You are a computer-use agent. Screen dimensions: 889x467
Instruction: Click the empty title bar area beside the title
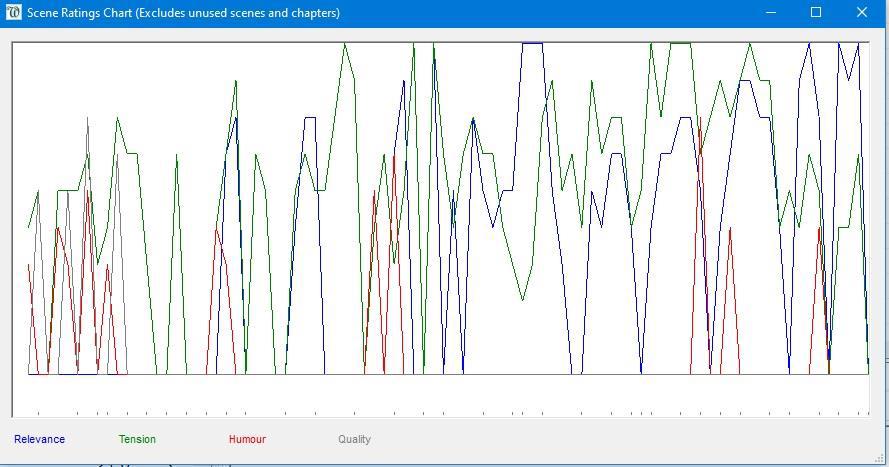tap(550, 13)
